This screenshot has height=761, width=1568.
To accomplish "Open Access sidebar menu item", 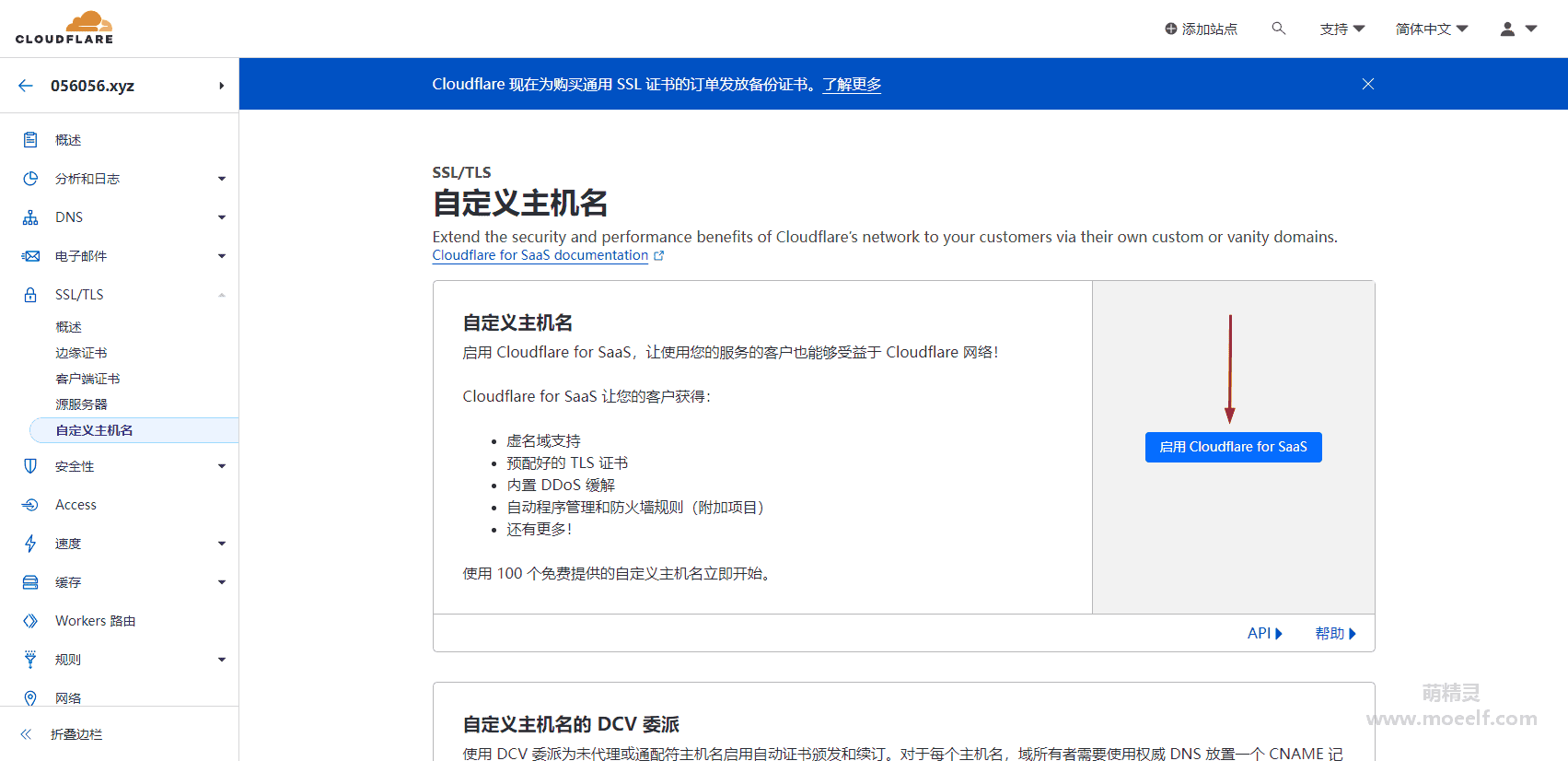I will coord(75,505).
